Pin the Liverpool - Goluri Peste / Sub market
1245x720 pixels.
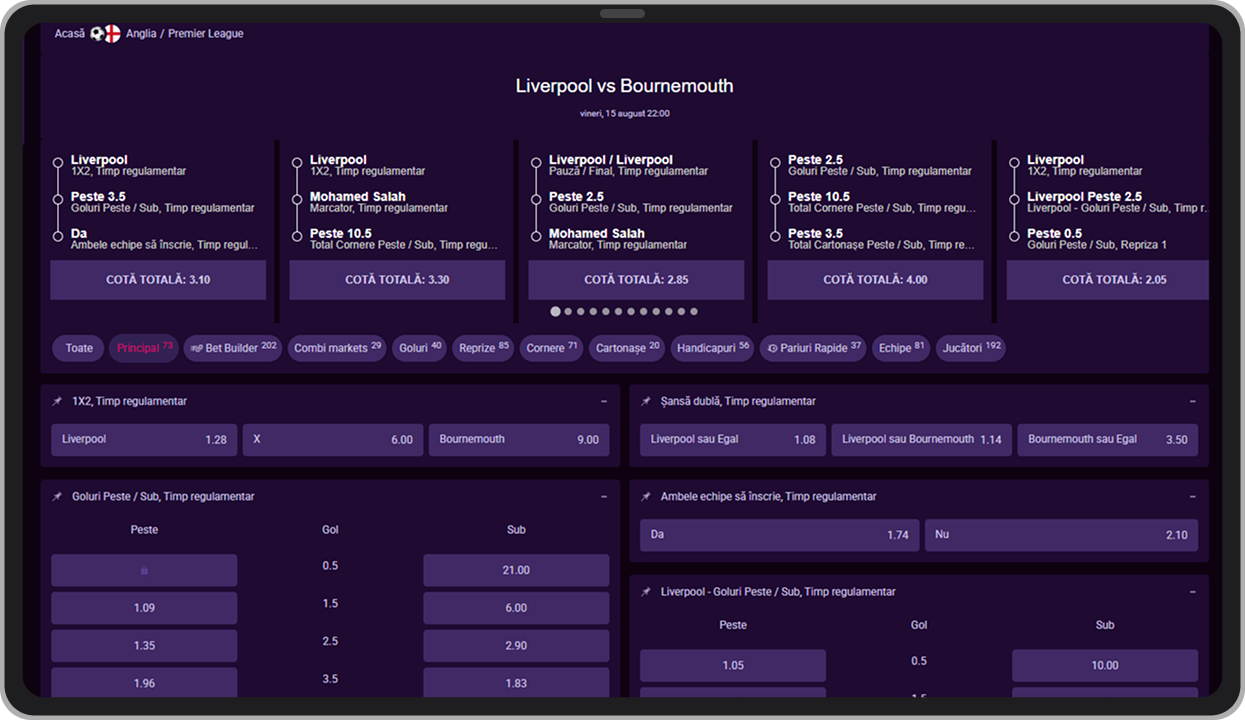tap(646, 592)
